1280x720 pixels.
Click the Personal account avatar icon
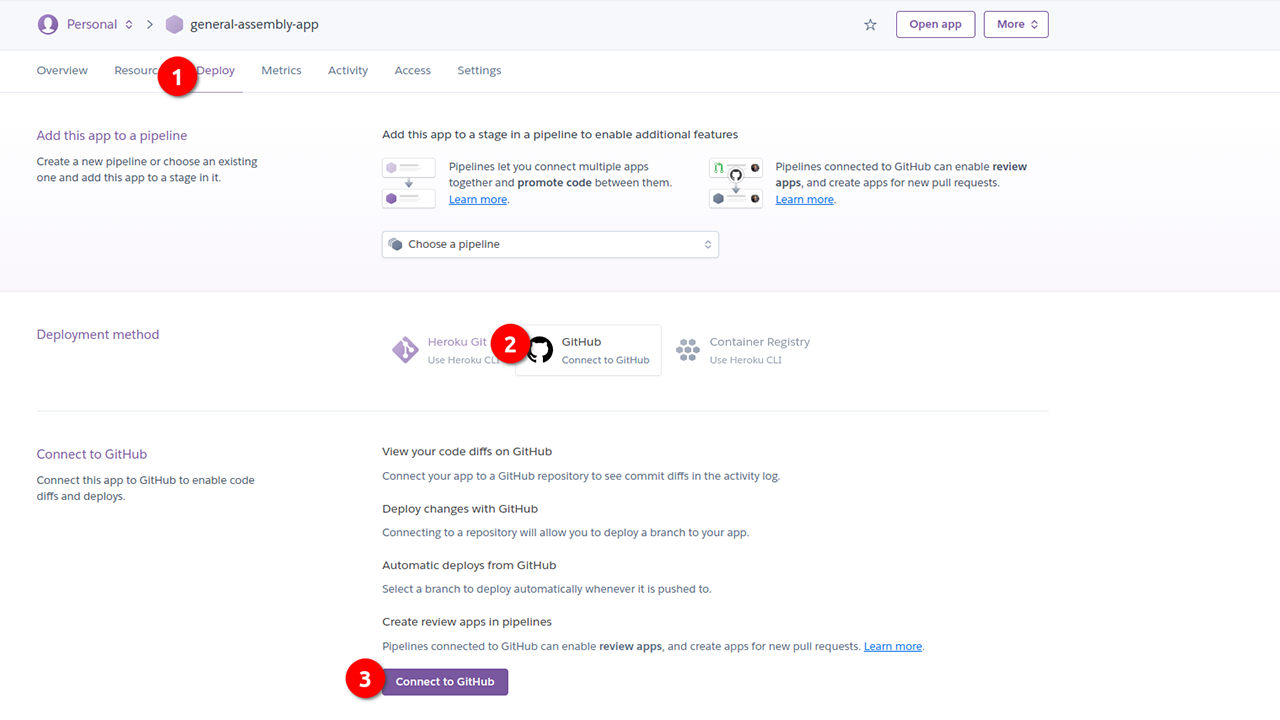click(x=48, y=24)
